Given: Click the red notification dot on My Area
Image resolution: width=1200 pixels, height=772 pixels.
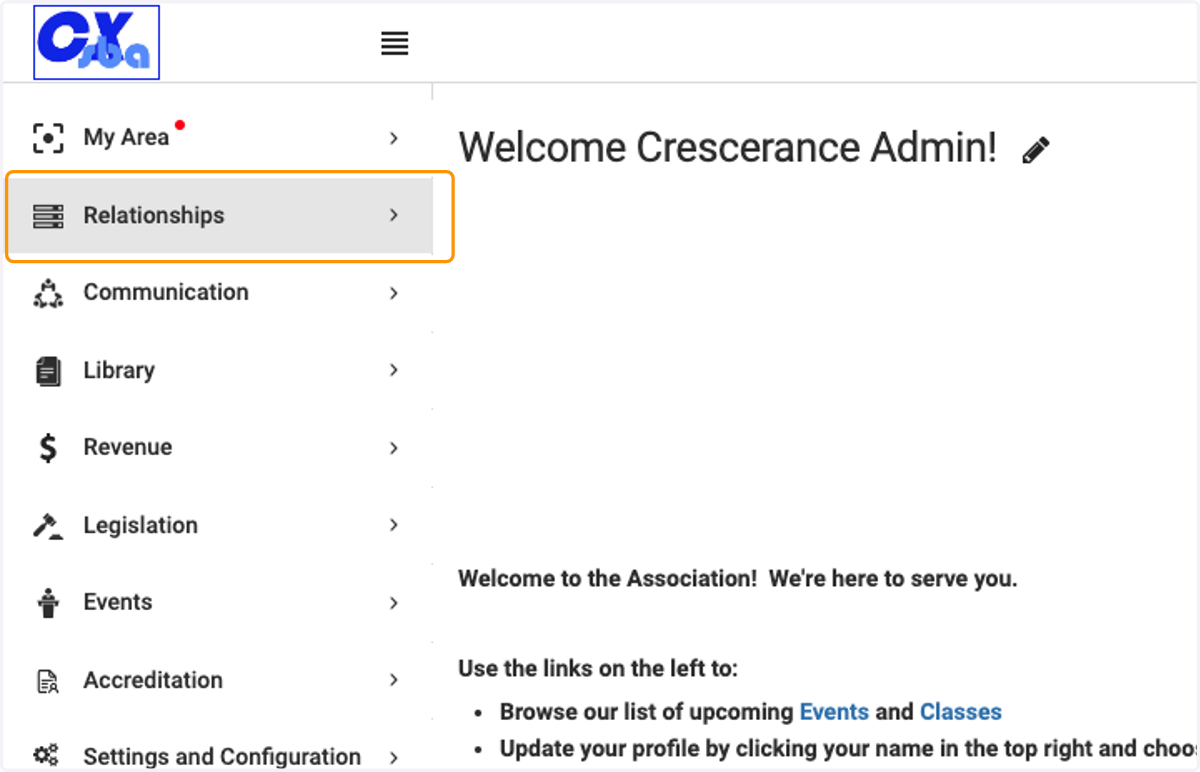Looking at the screenshot, I should [180, 125].
